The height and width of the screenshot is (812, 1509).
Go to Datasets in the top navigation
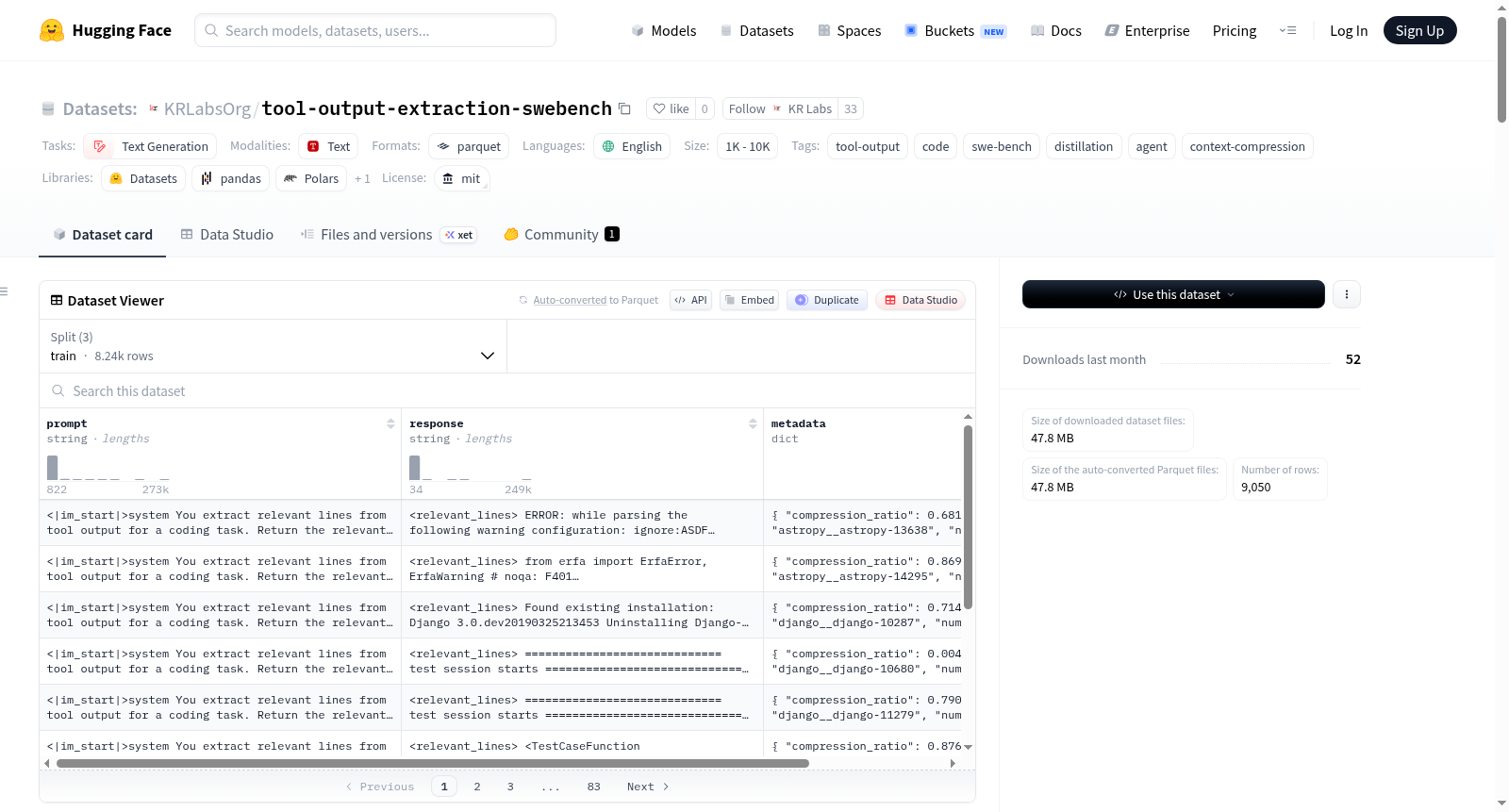pos(757,31)
